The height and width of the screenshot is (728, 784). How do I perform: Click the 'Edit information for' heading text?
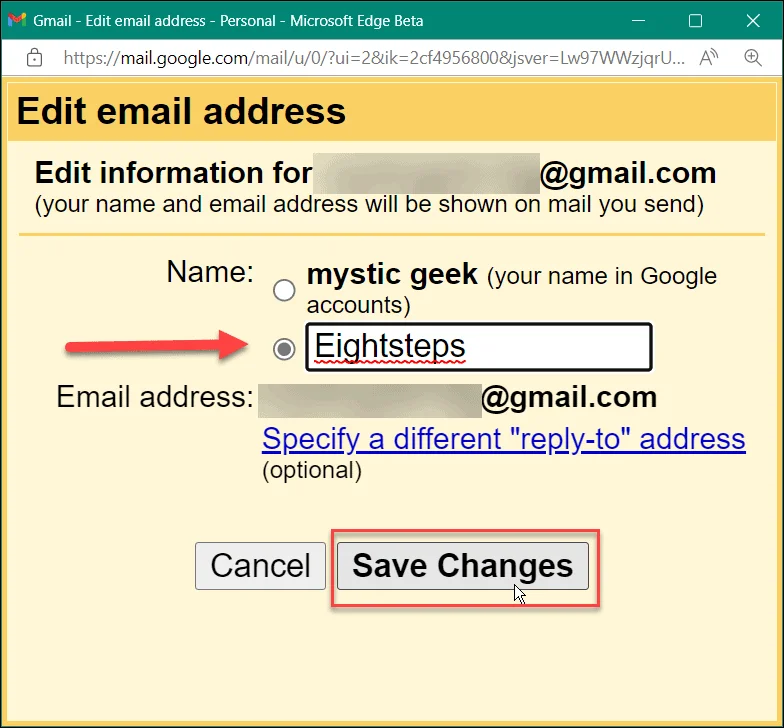[x=173, y=173]
